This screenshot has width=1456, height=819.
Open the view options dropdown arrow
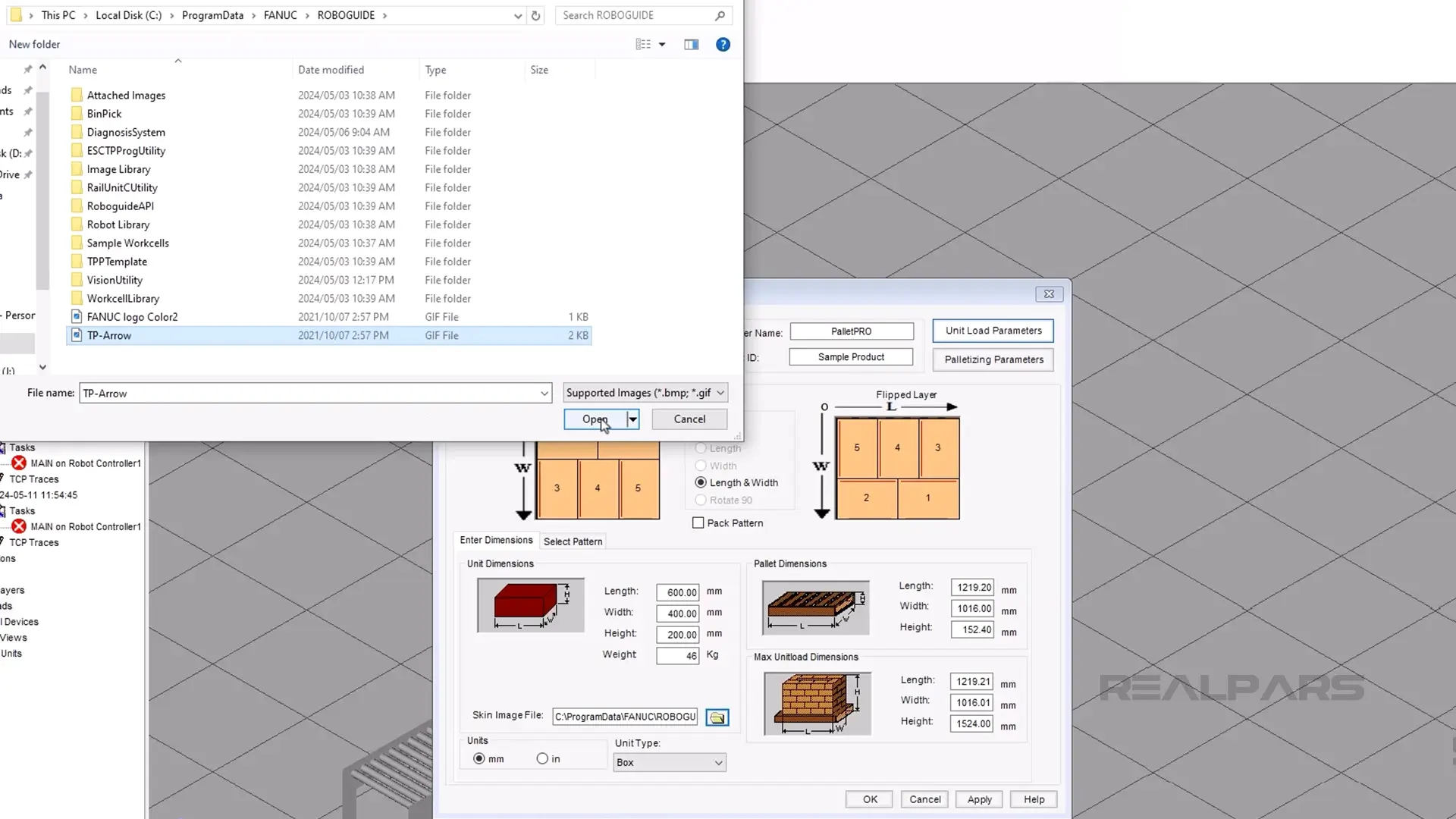(x=662, y=45)
